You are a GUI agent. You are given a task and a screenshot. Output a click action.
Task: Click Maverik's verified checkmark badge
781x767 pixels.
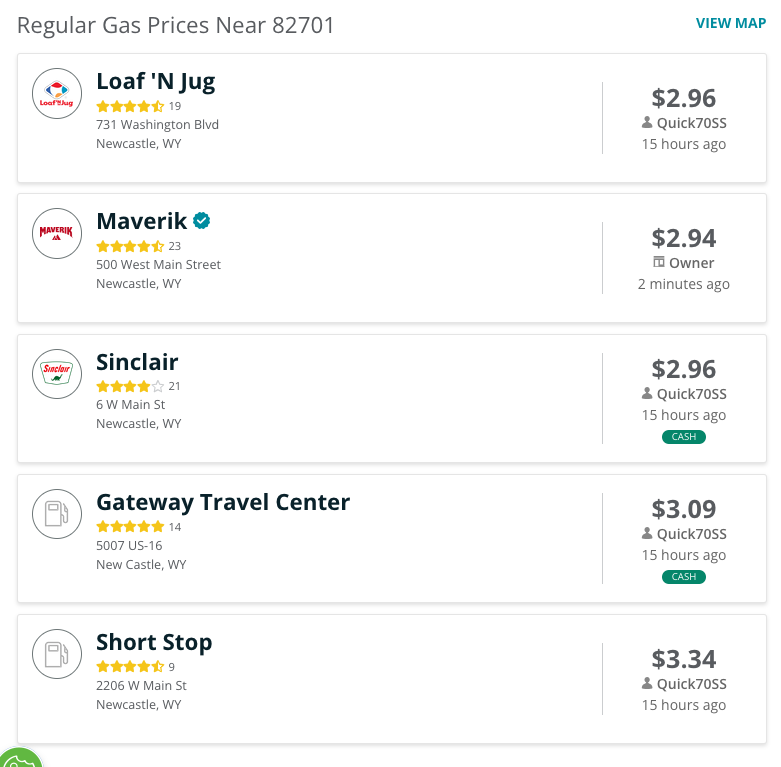(202, 221)
